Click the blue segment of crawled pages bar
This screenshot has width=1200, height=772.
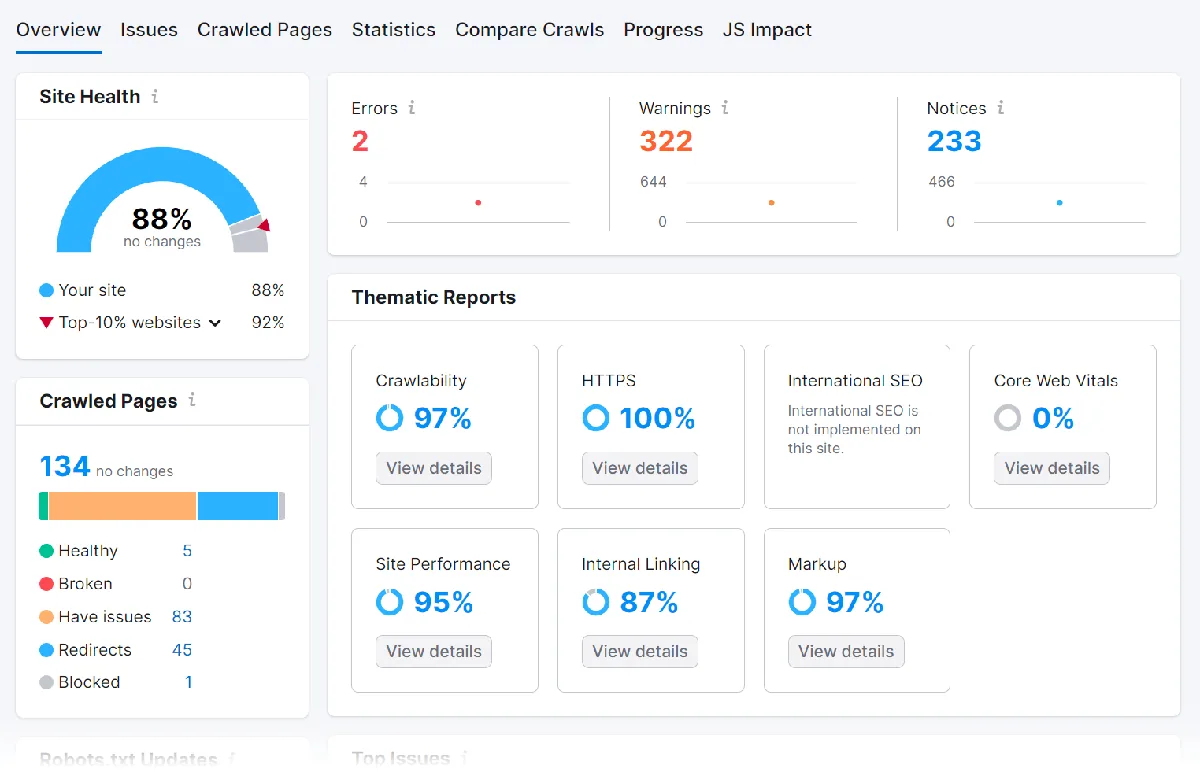coord(238,506)
